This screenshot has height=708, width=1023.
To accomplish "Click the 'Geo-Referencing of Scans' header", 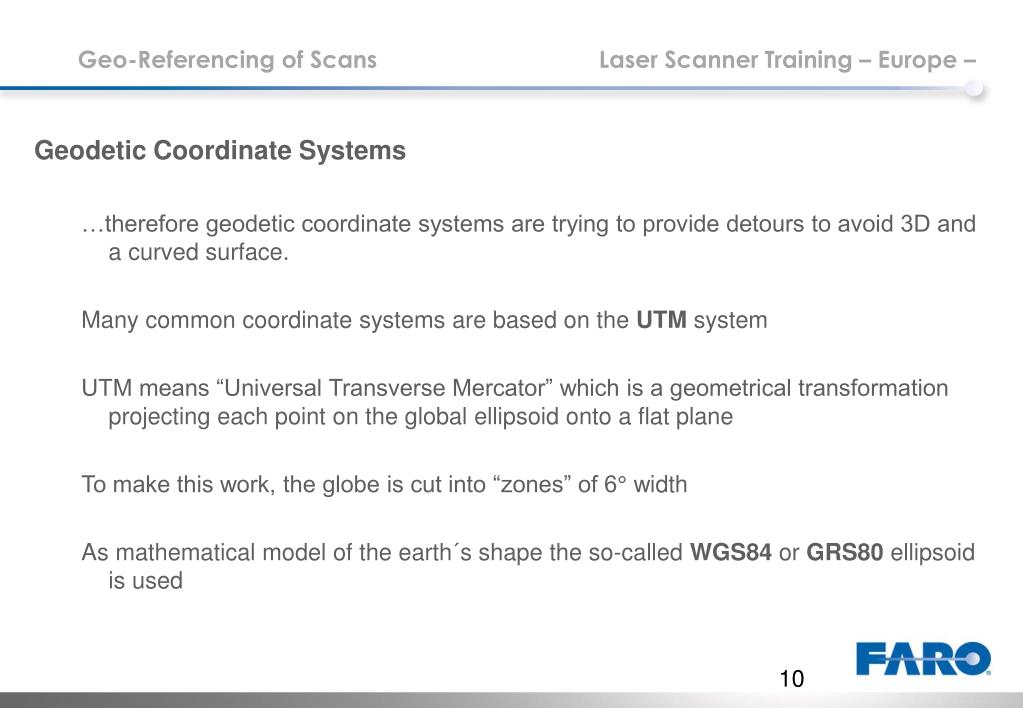I will pos(227,59).
